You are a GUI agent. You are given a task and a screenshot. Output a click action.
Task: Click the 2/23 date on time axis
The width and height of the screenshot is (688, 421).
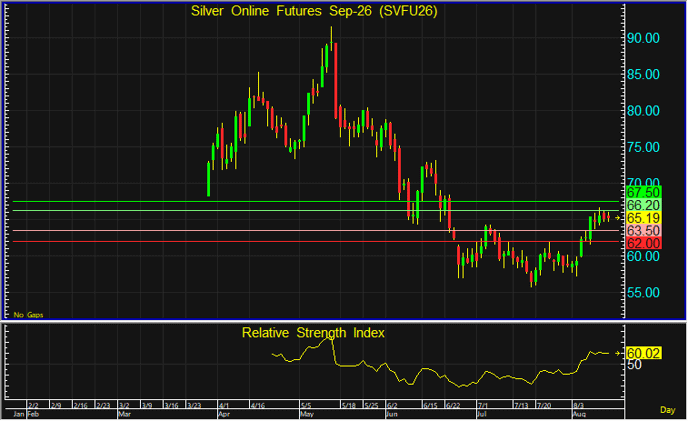pos(103,405)
